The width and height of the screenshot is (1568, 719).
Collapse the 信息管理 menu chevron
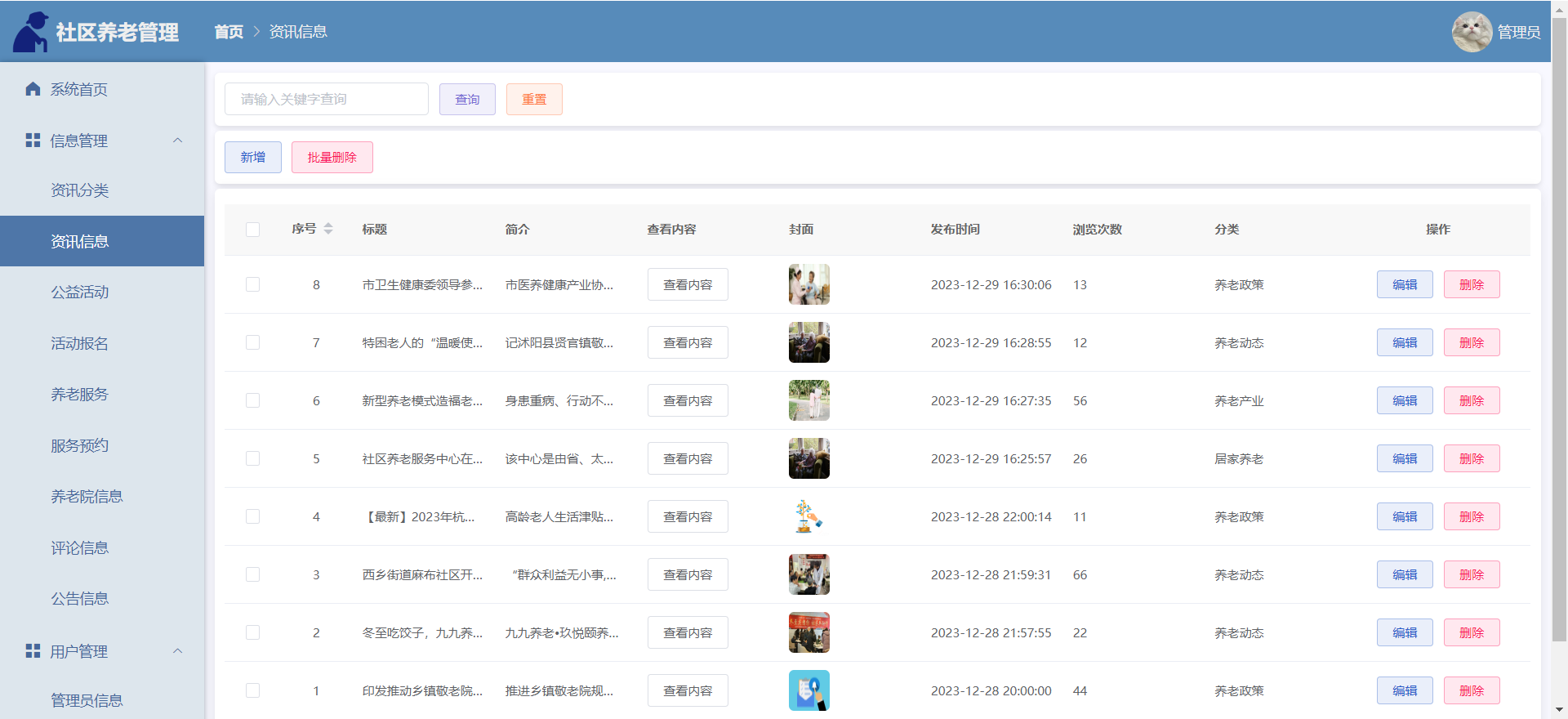tap(178, 141)
